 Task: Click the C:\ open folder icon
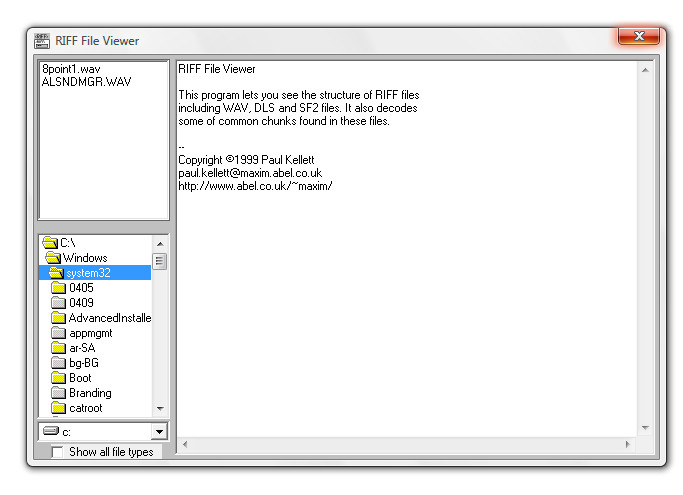tap(50, 243)
